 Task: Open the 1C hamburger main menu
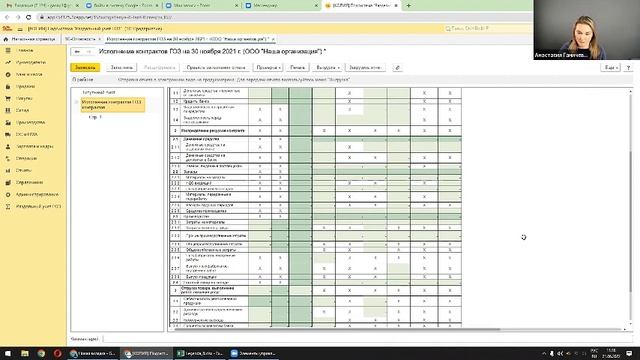tap(20, 29)
